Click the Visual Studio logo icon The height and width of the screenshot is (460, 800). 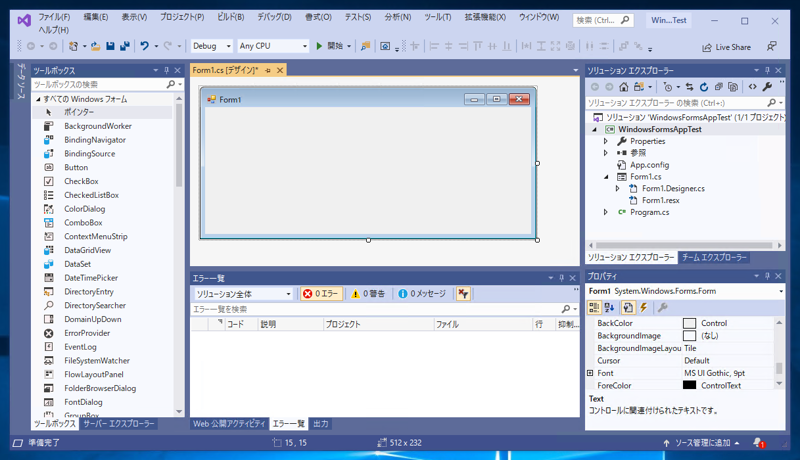[x=24, y=20]
